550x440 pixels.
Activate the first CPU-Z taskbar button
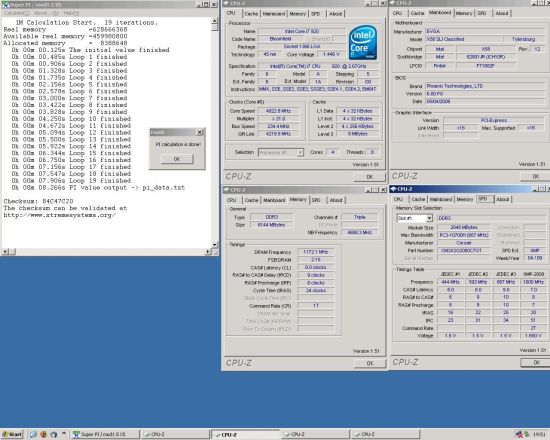pyautogui.click(x=175, y=434)
